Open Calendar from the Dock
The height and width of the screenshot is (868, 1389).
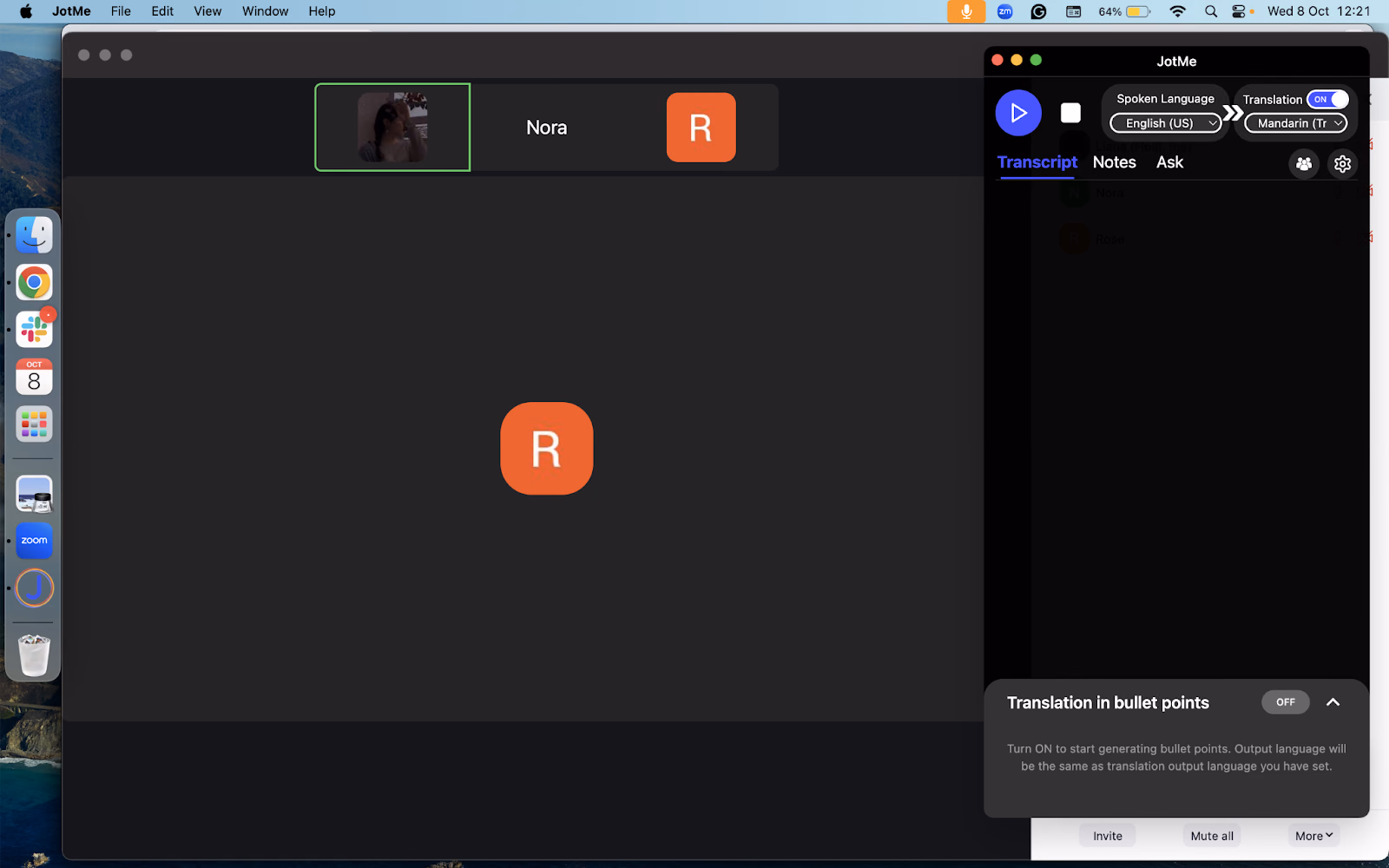point(34,377)
